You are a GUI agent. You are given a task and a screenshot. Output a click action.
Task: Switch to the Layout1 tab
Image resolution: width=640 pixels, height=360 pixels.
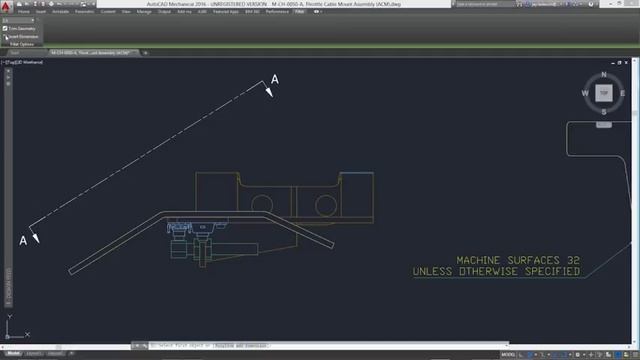[34, 353]
